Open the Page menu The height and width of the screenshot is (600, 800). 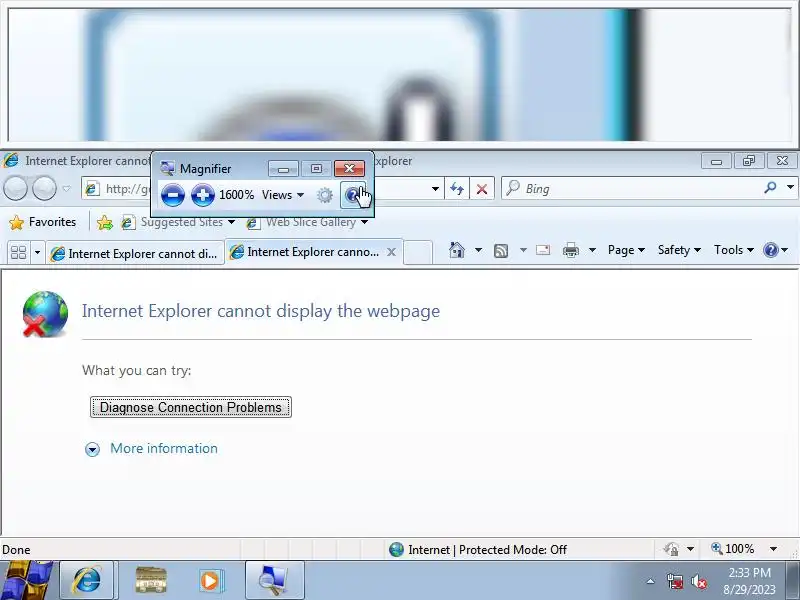coord(626,250)
